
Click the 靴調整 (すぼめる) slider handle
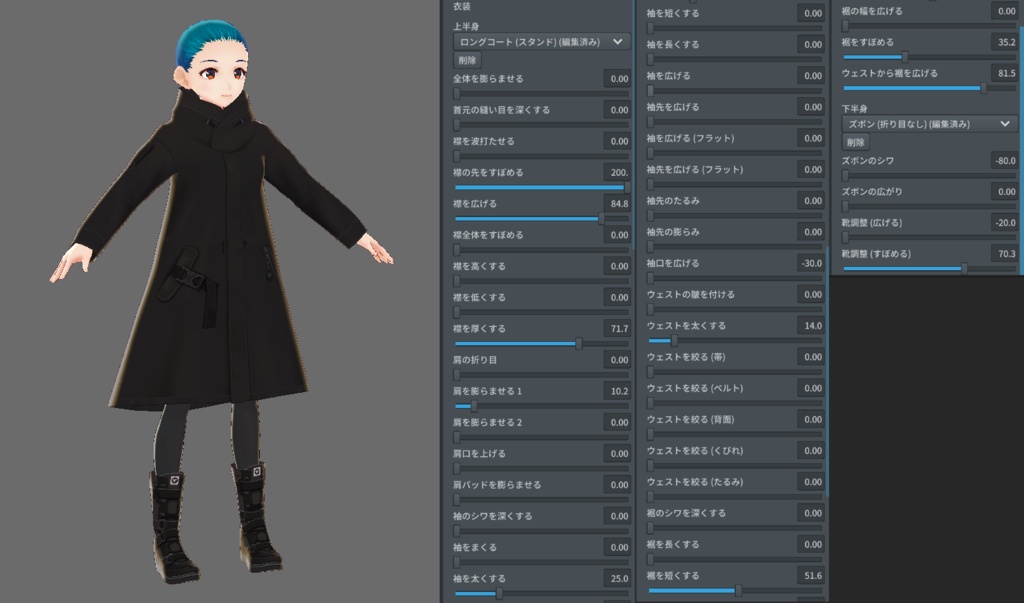[x=965, y=268]
